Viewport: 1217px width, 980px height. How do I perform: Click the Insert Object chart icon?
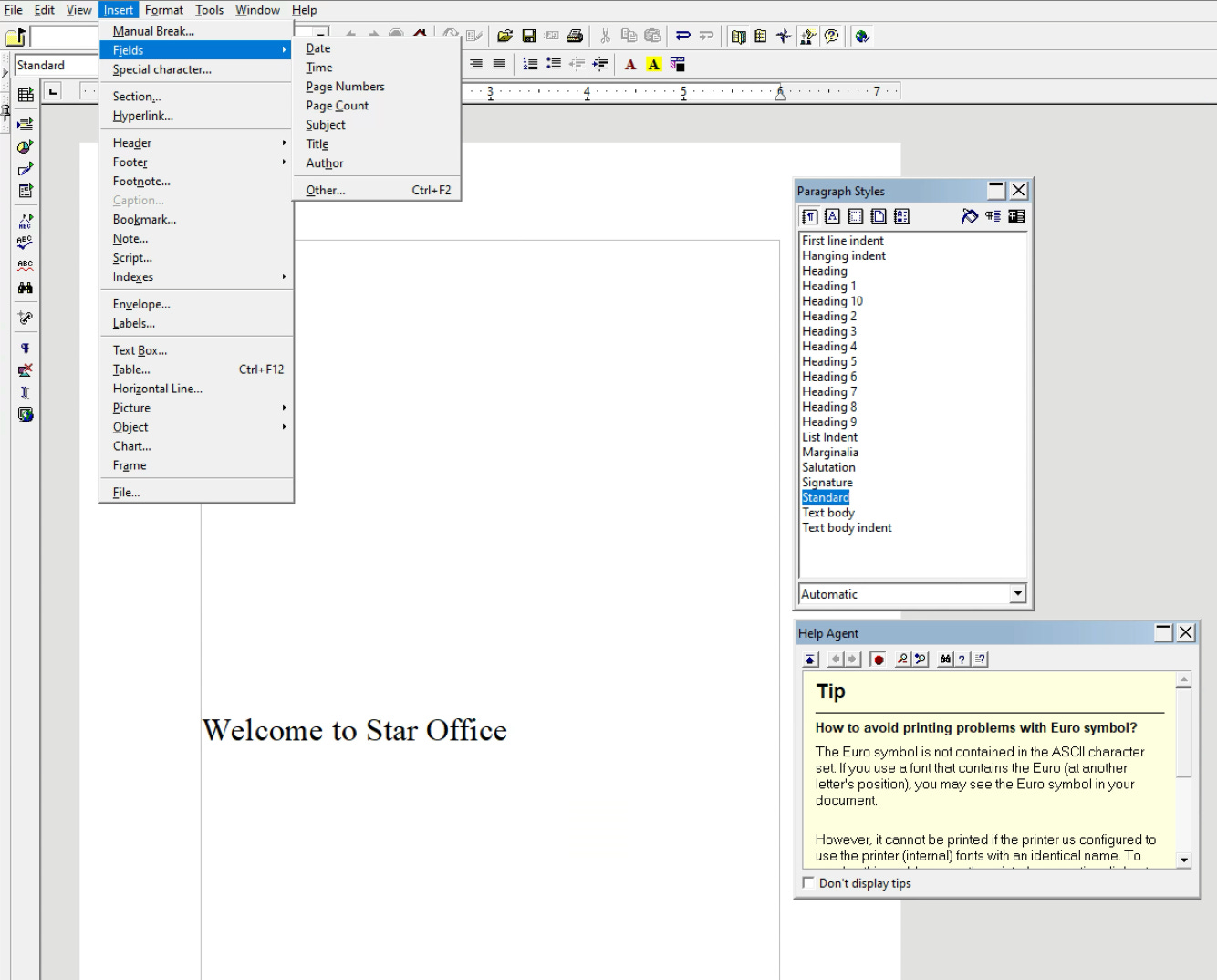(26, 146)
